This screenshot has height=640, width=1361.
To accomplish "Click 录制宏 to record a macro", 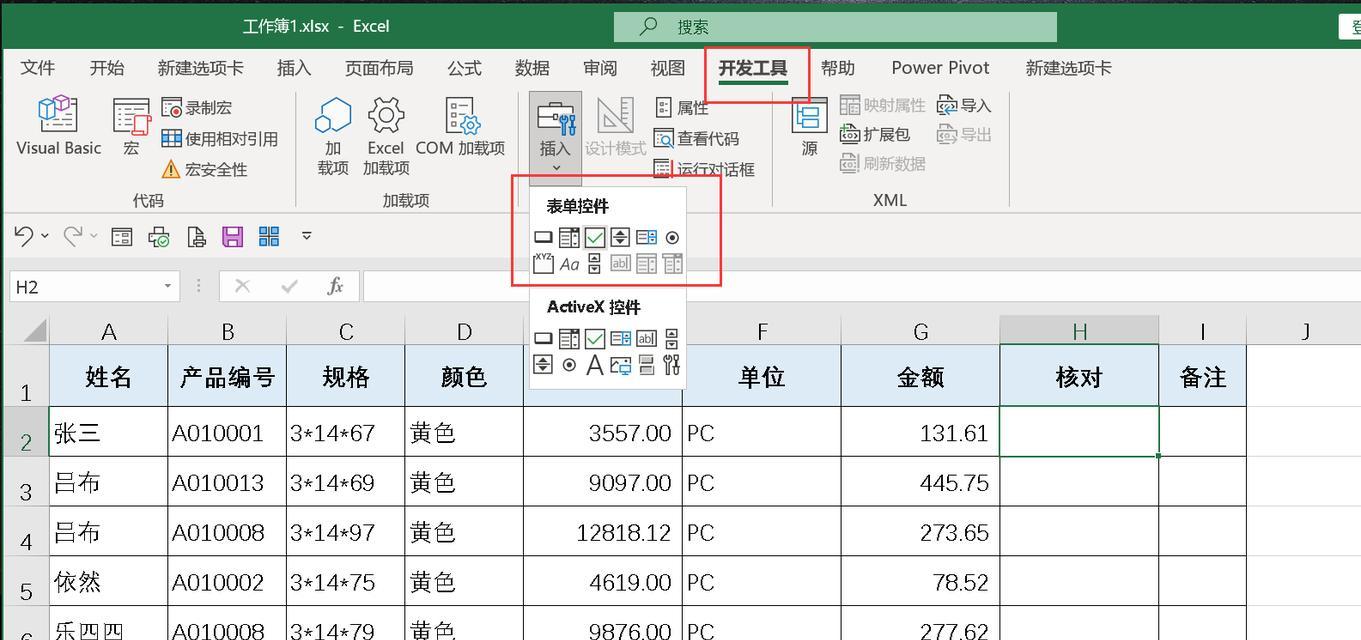I will click(196, 107).
